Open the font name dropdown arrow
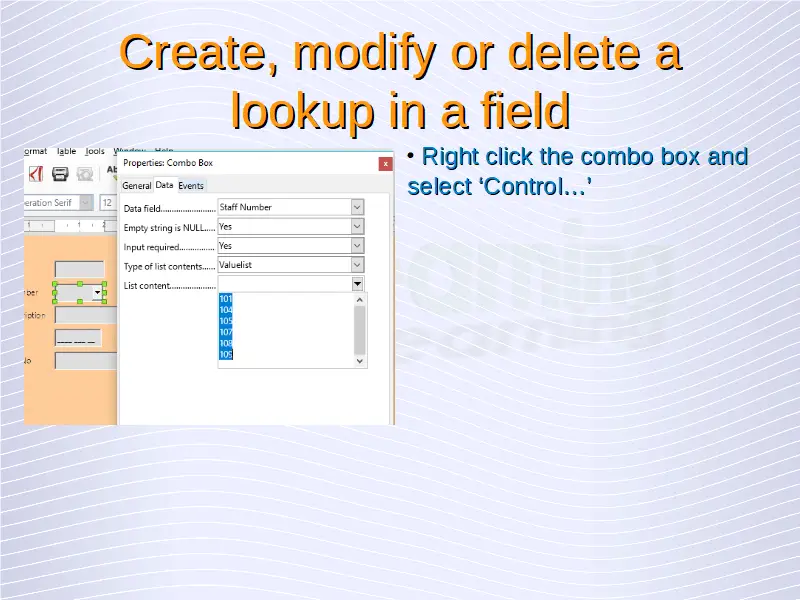Viewport: 800px width, 600px height. (x=86, y=203)
